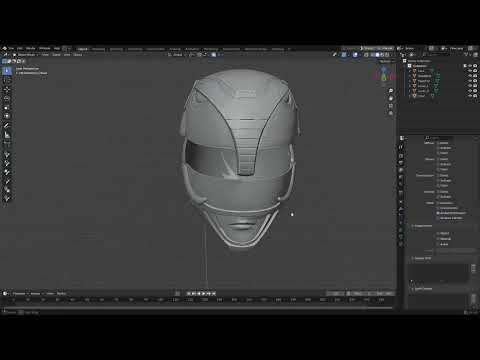Click the timeline frame ruler

[198, 300]
